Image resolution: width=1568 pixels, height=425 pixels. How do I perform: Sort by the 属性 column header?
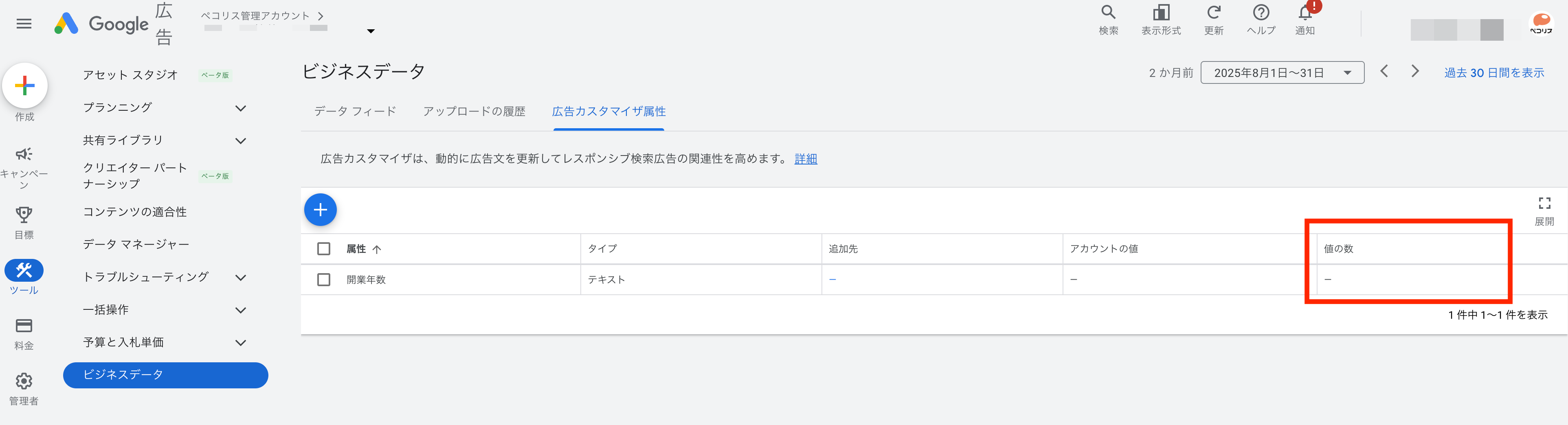[x=357, y=249]
